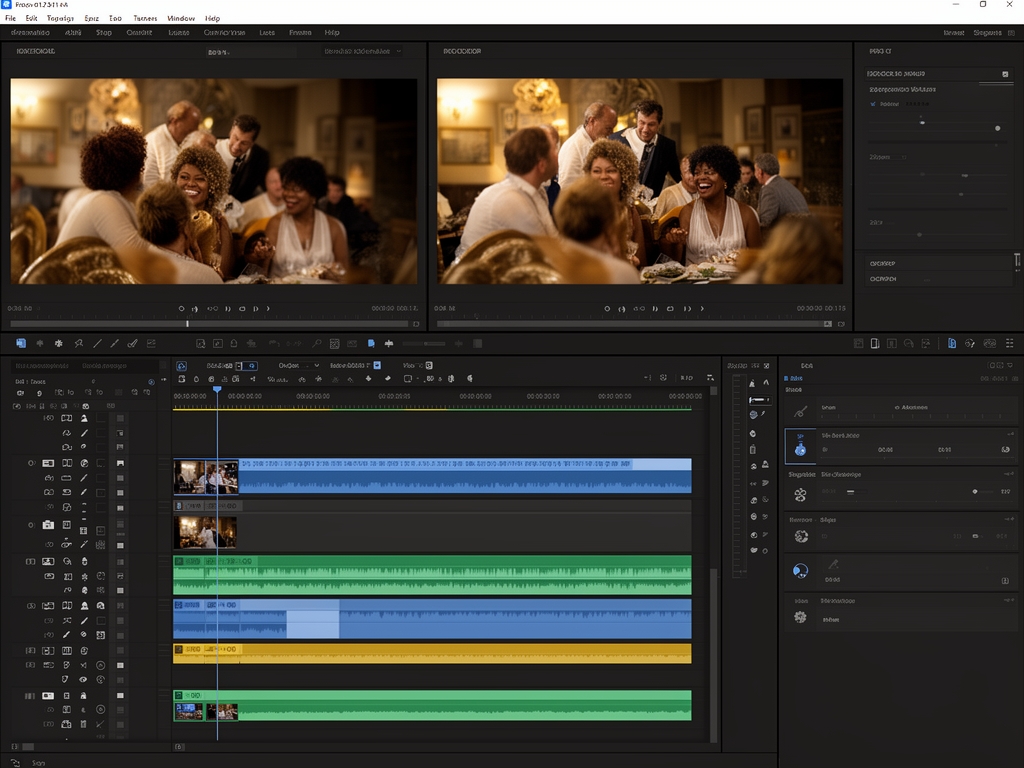Click the blue flask effect icon in the right panel

800,449
